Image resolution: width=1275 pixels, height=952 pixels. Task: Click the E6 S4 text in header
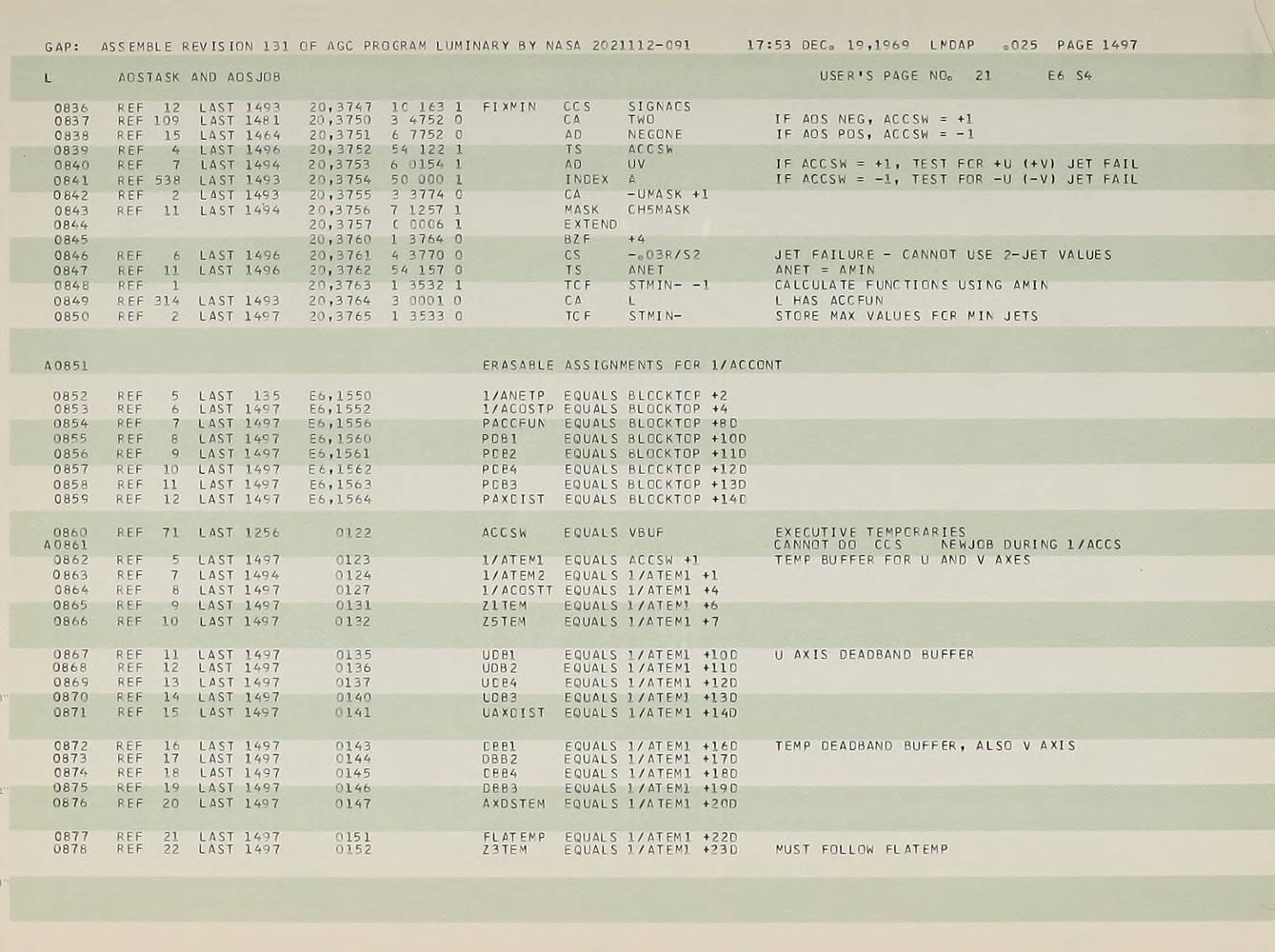(x=1069, y=75)
